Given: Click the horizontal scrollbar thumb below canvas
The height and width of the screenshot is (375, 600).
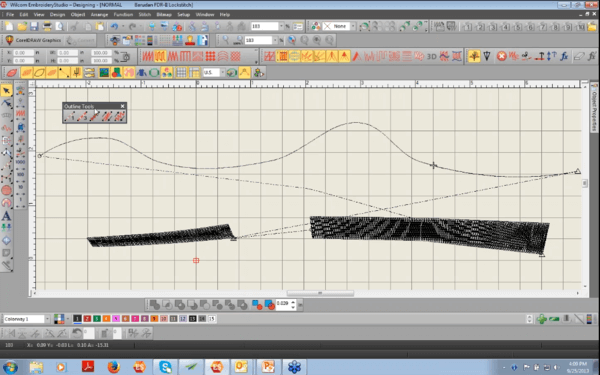Looking at the screenshot, I should coord(320,293).
